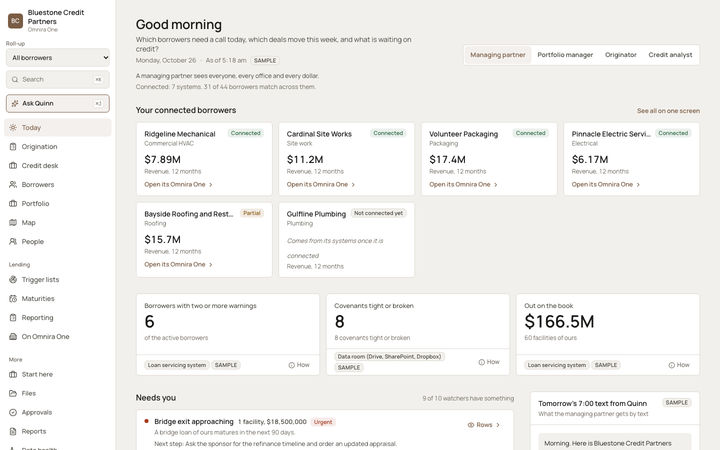Expand Pinnacle Electric's Open its Omnira One chevron
The height and width of the screenshot is (450, 720).
click(x=638, y=185)
